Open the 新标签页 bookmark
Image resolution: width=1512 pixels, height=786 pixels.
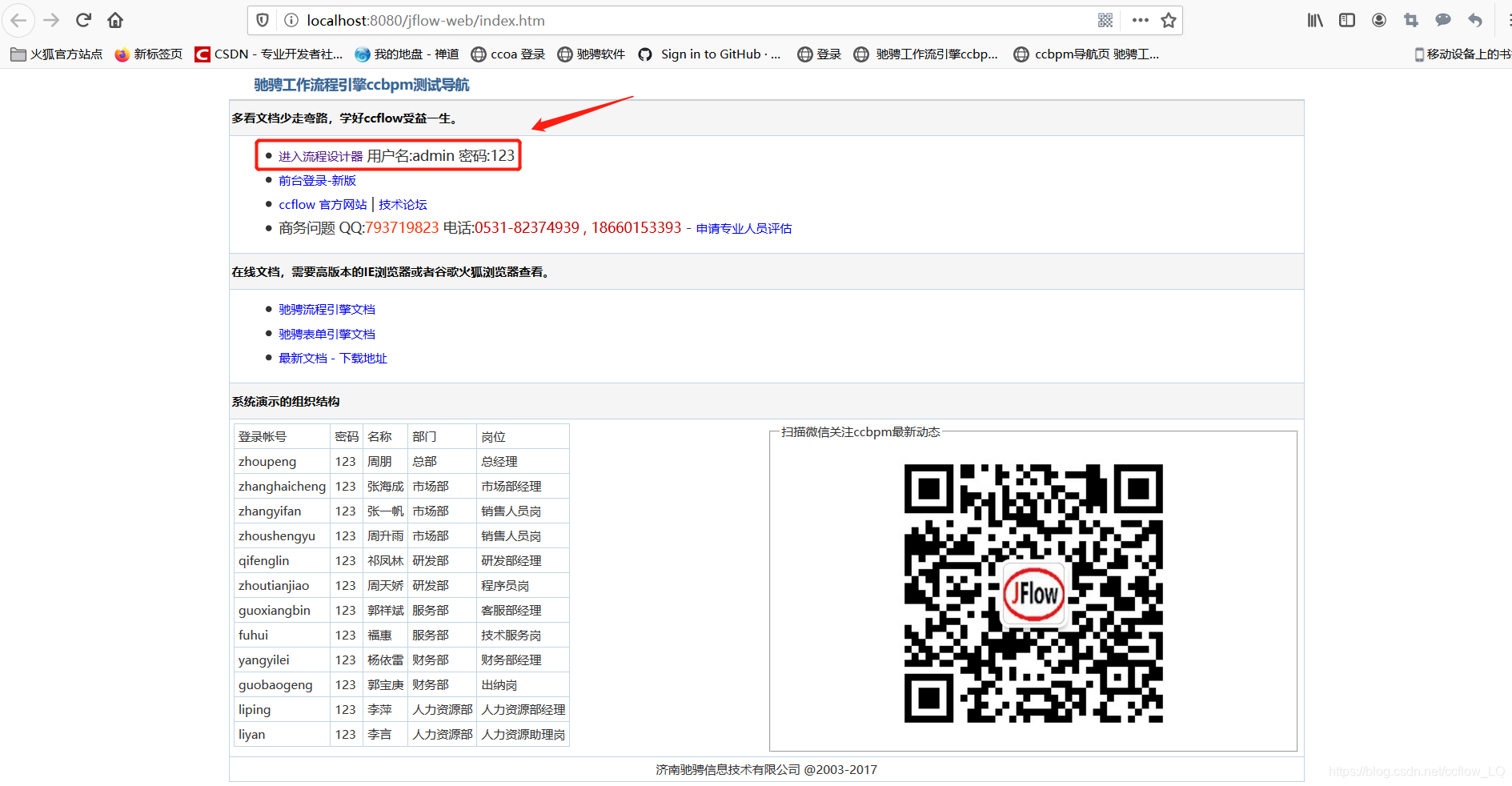(149, 54)
